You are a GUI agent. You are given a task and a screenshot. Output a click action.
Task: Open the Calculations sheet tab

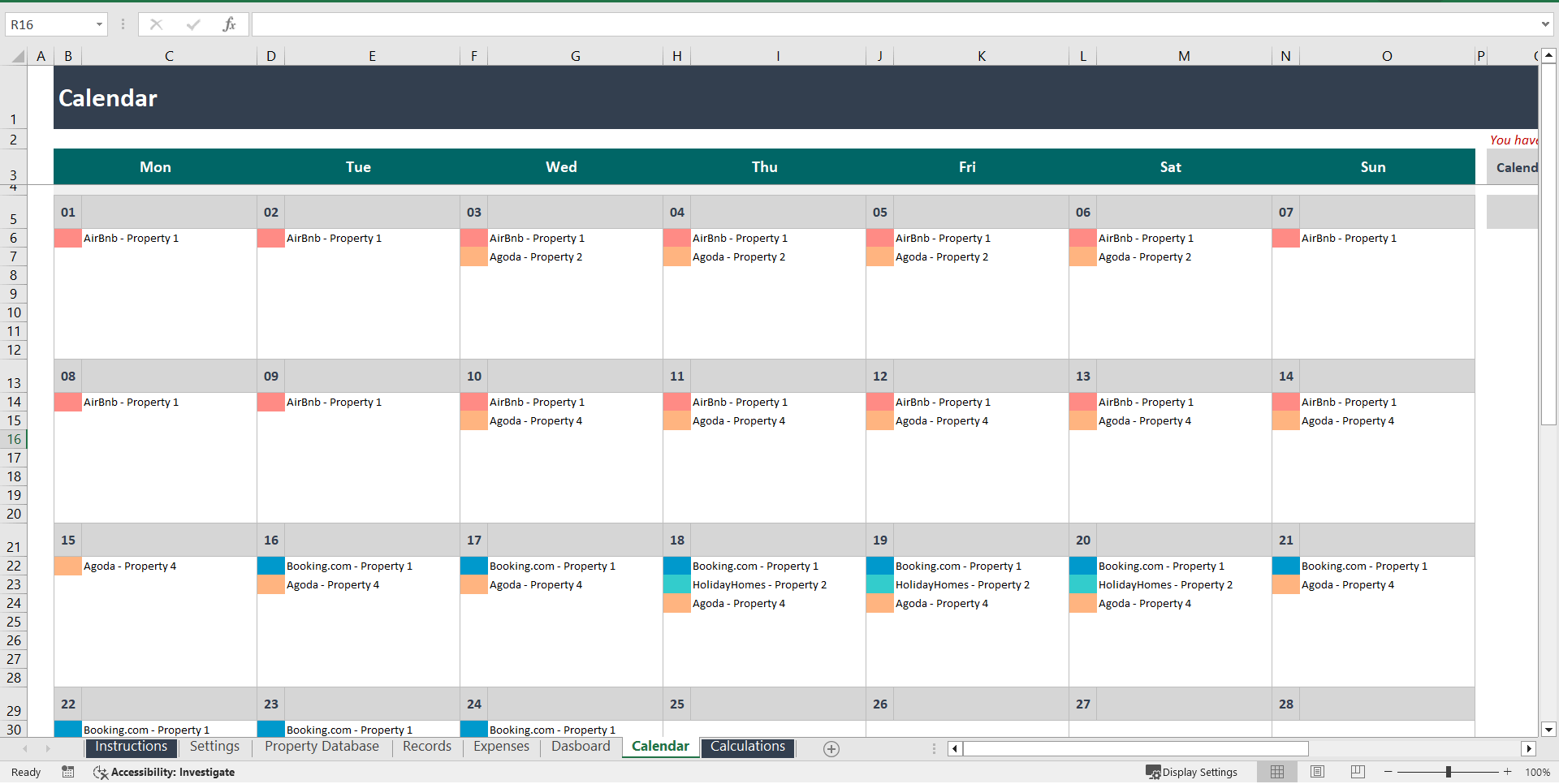coord(748,747)
